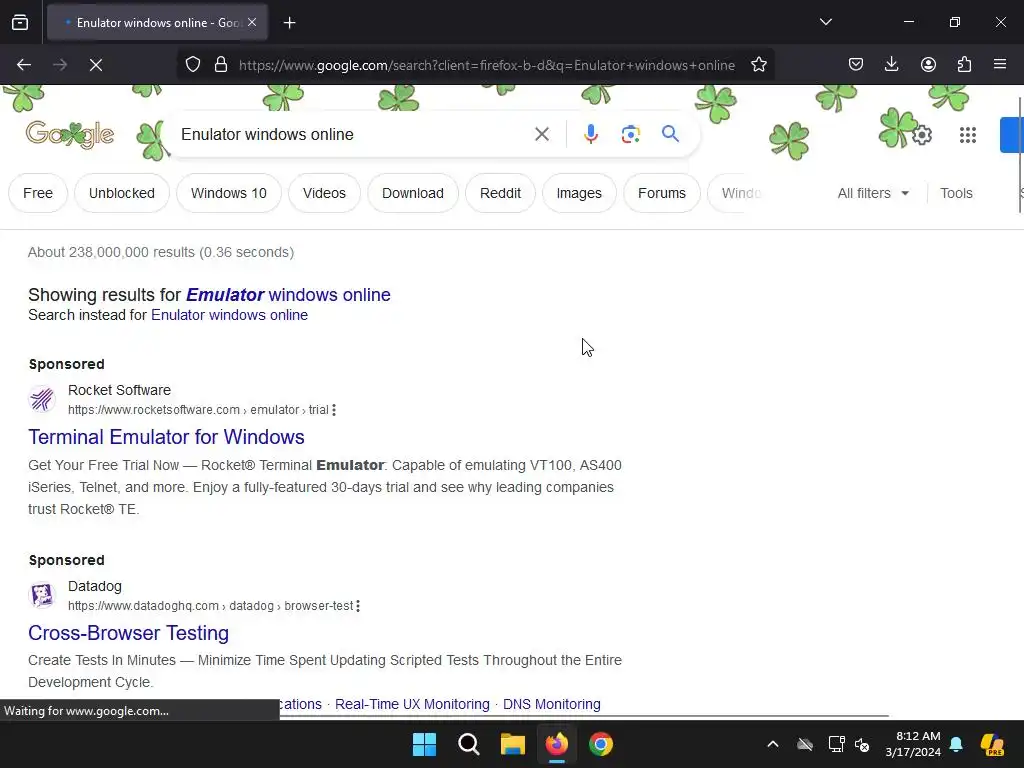The width and height of the screenshot is (1024, 768).
Task: Switch to Videos results
Action: [x=324, y=193]
